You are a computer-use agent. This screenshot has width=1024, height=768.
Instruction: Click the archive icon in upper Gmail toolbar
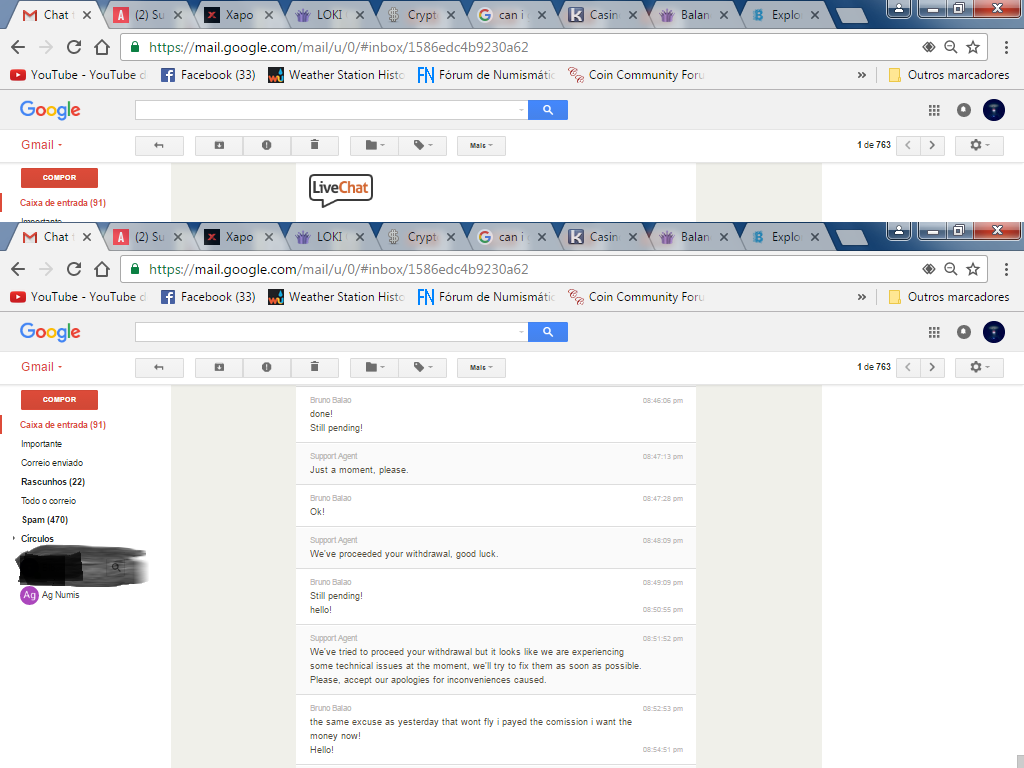219,145
